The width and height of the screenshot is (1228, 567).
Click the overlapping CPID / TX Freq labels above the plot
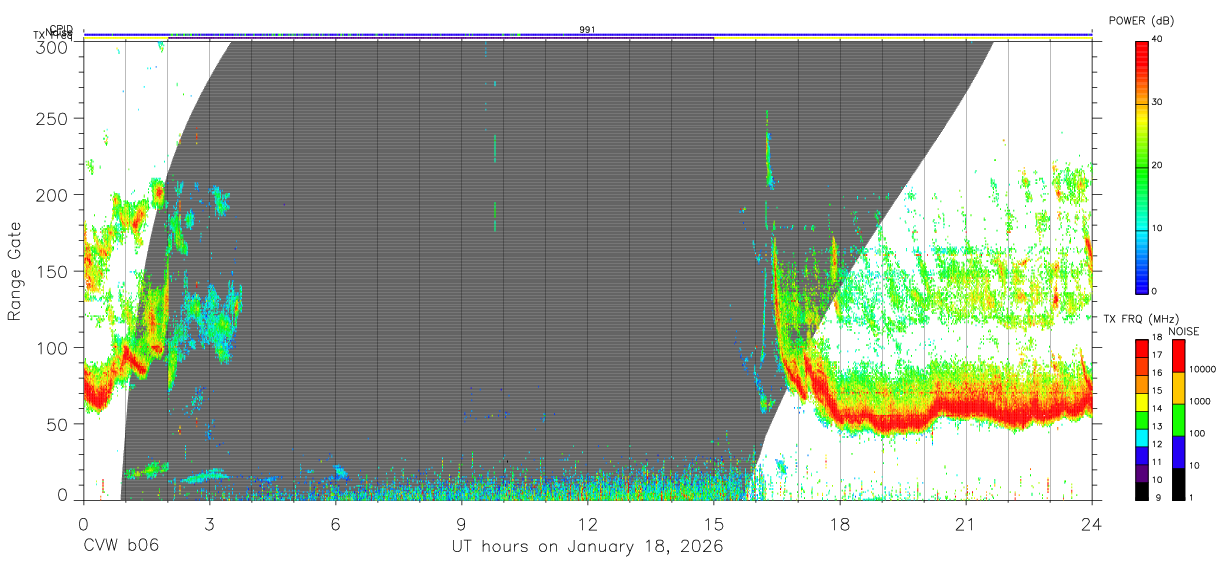[x=55, y=32]
